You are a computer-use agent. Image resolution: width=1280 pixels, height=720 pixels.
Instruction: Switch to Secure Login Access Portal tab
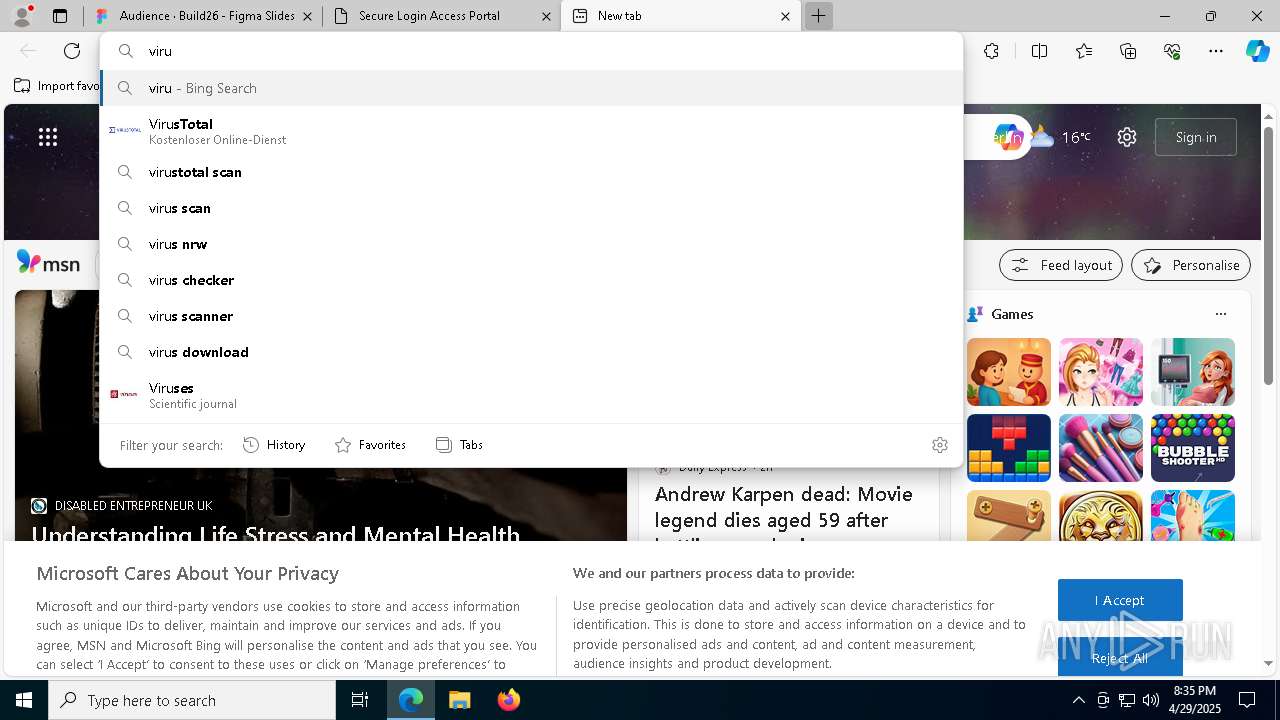441,16
